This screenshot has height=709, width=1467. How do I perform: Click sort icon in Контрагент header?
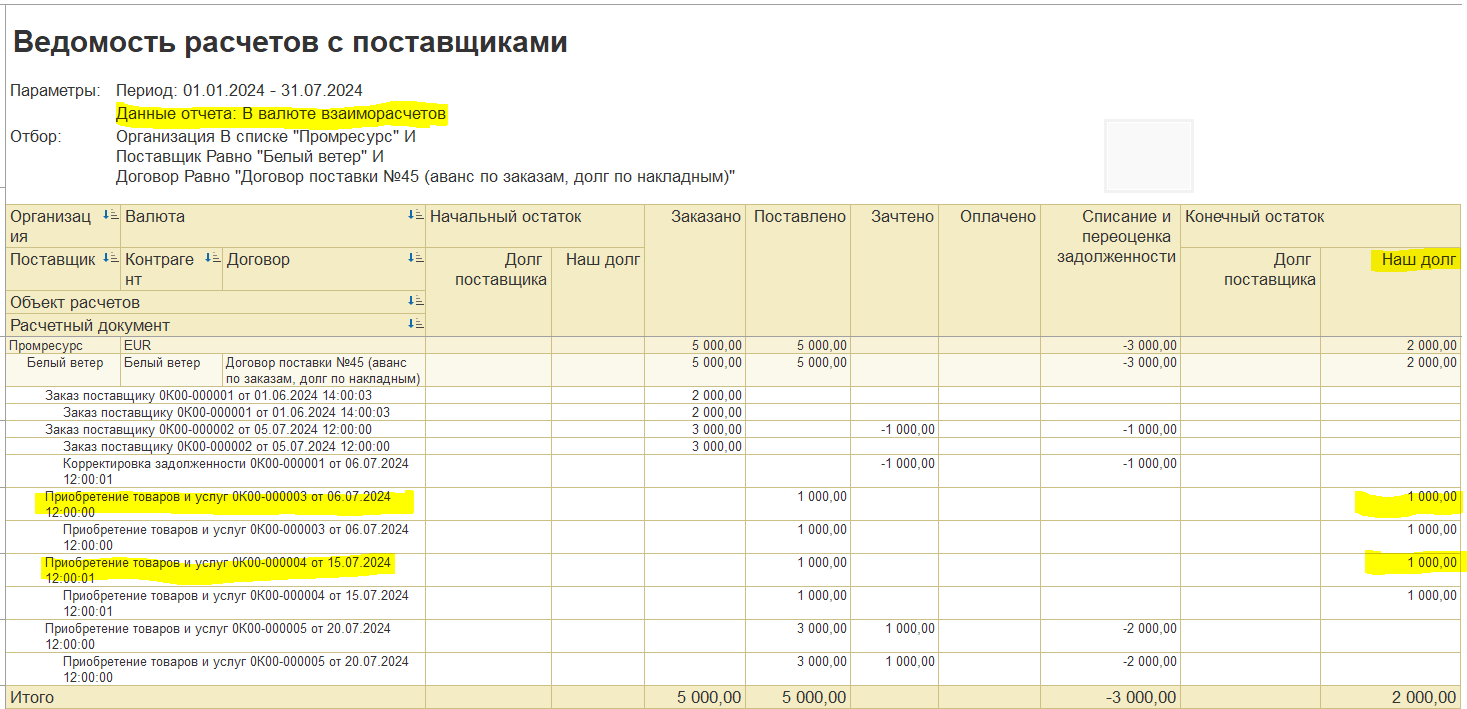point(212,259)
